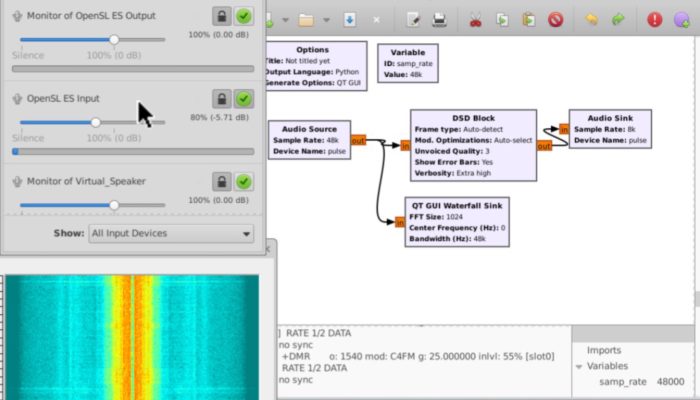
Task: Adjust the Monitor of Virtual_Speaker volume slider
Action: point(92,205)
